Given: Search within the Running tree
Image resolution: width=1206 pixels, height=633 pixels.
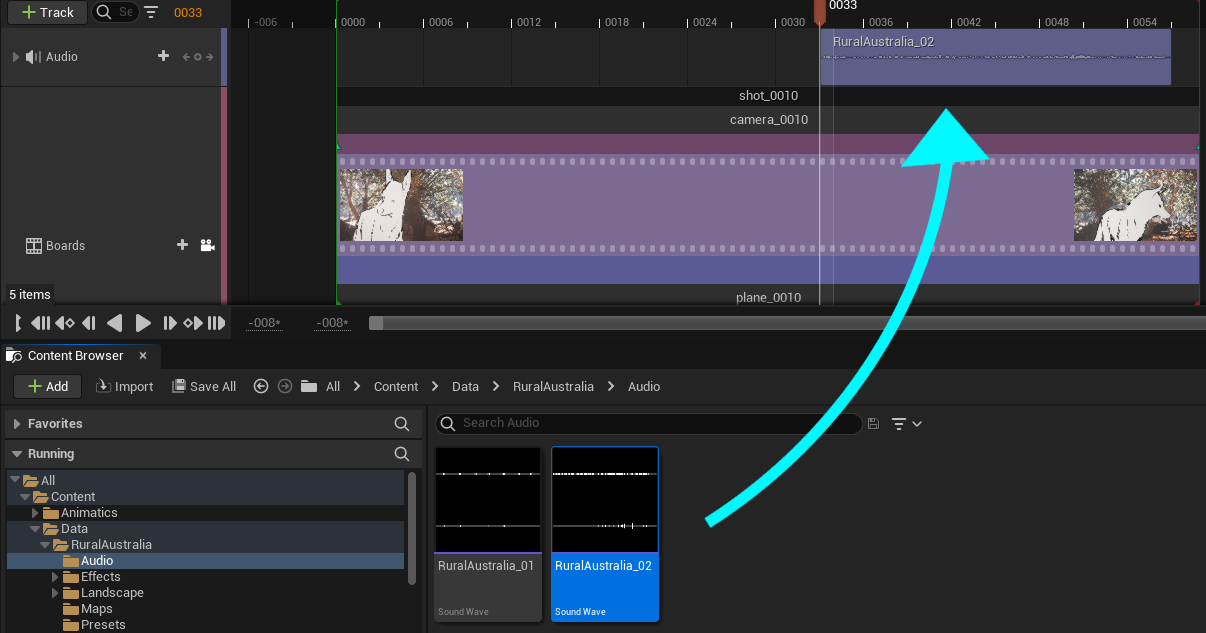Looking at the screenshot, I should click(x=402, y=454).
